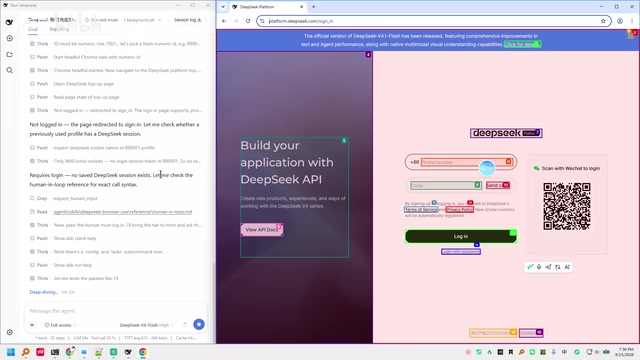Close the DeepSeek Platform tab

(302, 7)
